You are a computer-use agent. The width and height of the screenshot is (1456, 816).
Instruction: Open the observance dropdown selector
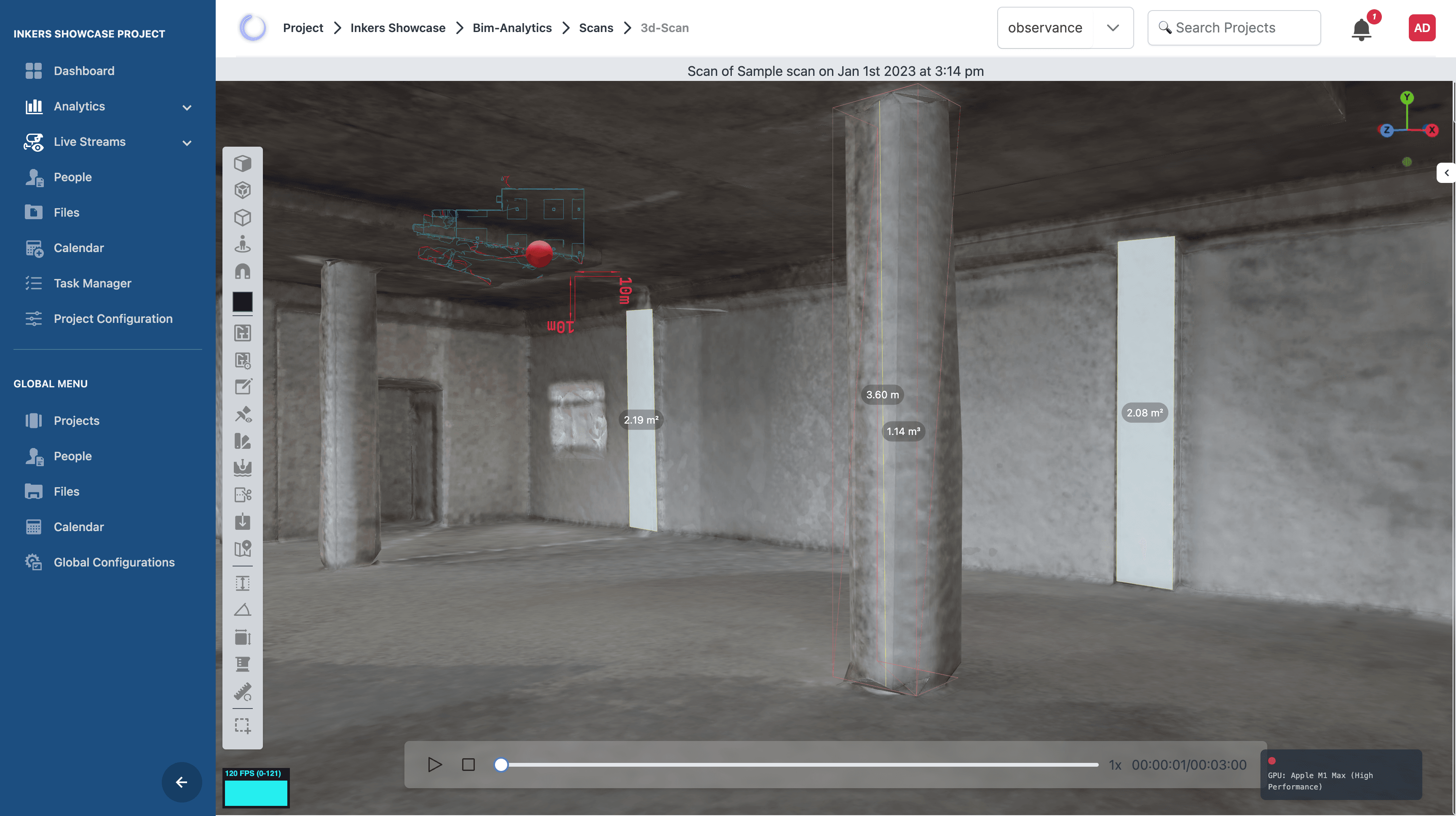point(1065,27)
